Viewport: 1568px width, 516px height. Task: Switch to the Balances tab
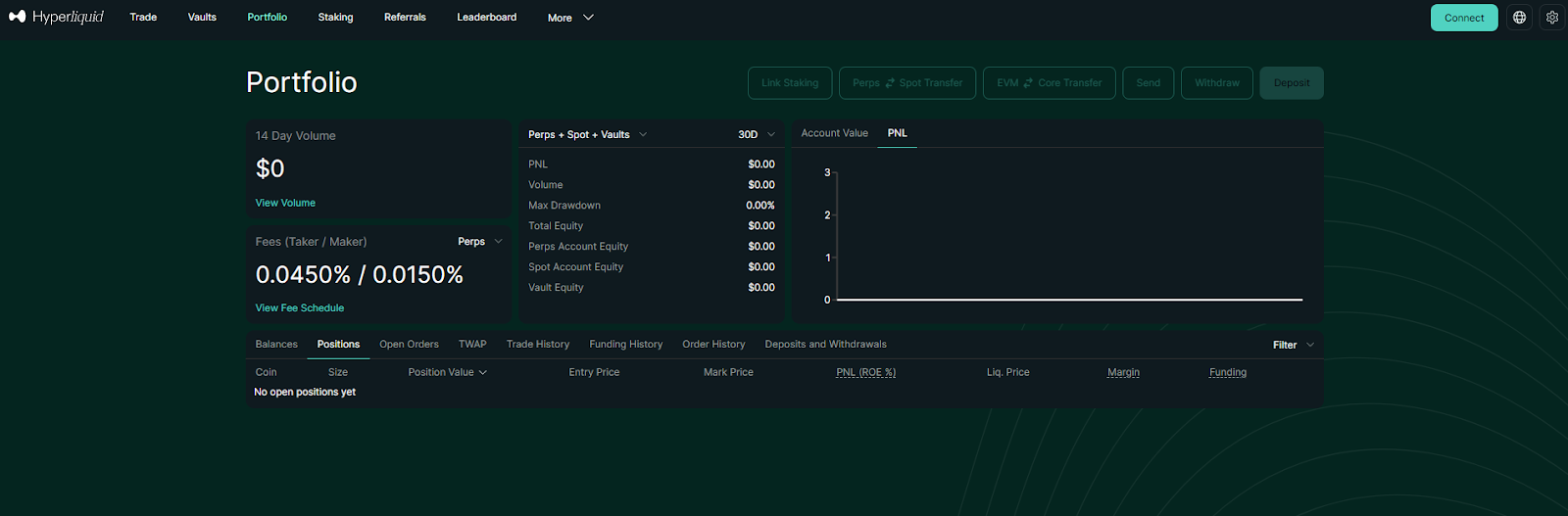point(276,344)
